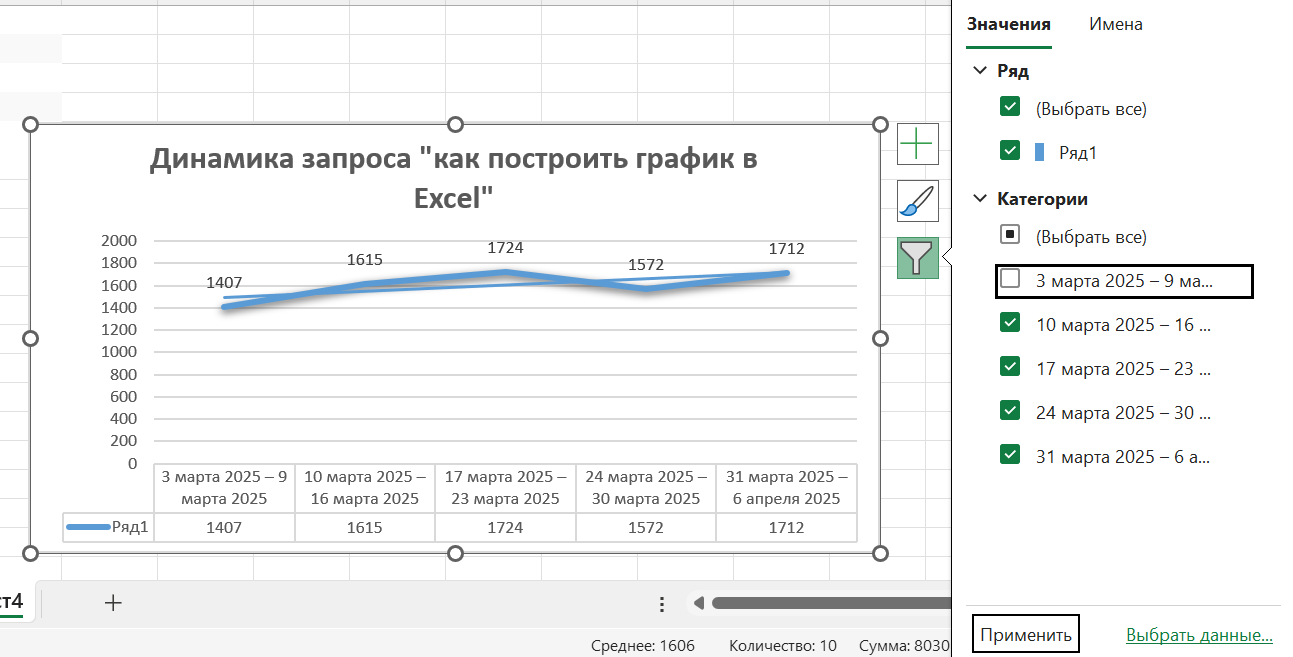Click the chart title text
1293x657 pixels.
454,176
